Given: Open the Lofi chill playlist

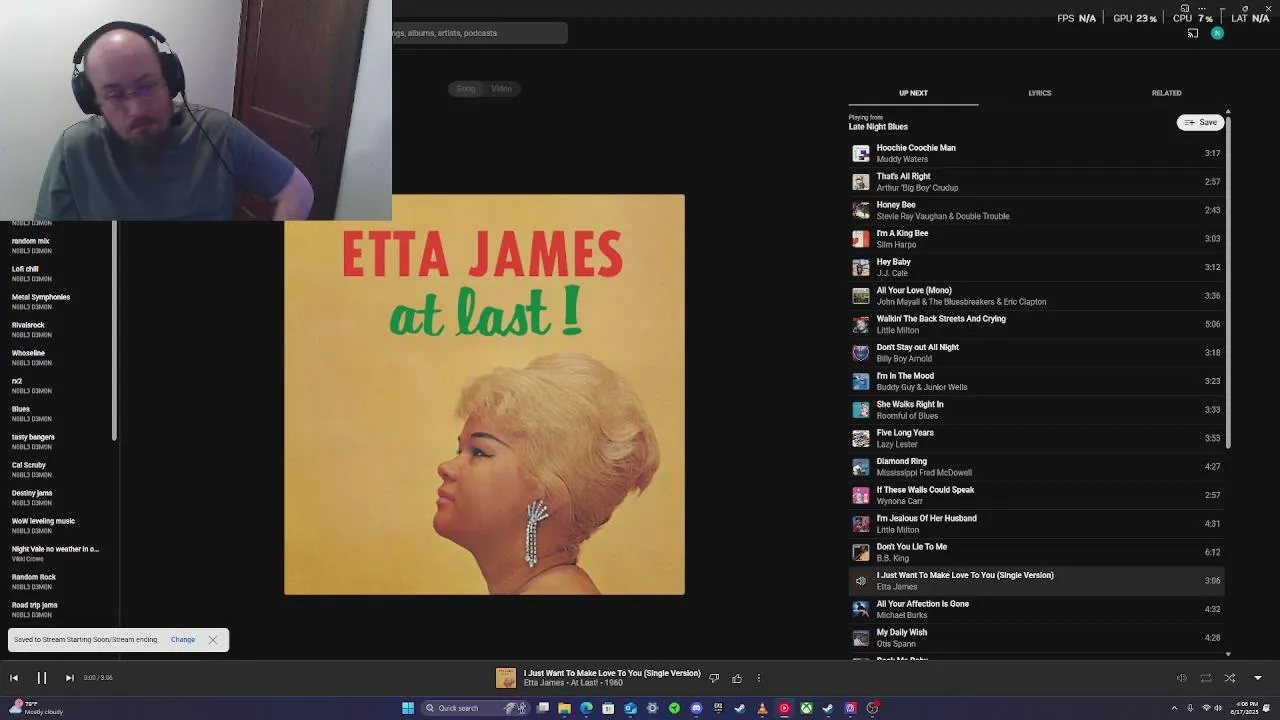Looking at the screenshot, I should pyautogui.click(x=25, y=269).
